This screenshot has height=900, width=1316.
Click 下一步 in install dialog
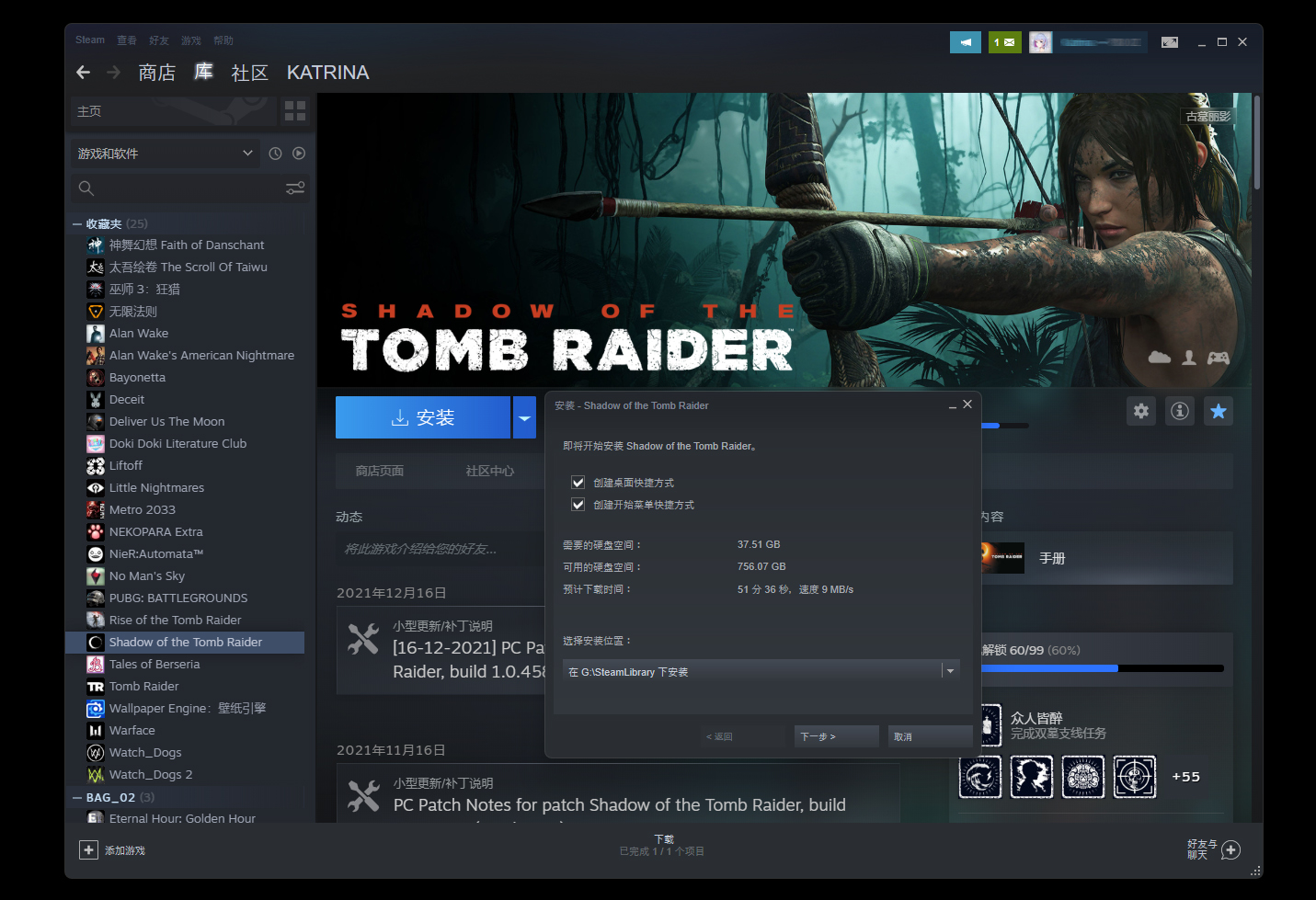click(x=836, y=736)
